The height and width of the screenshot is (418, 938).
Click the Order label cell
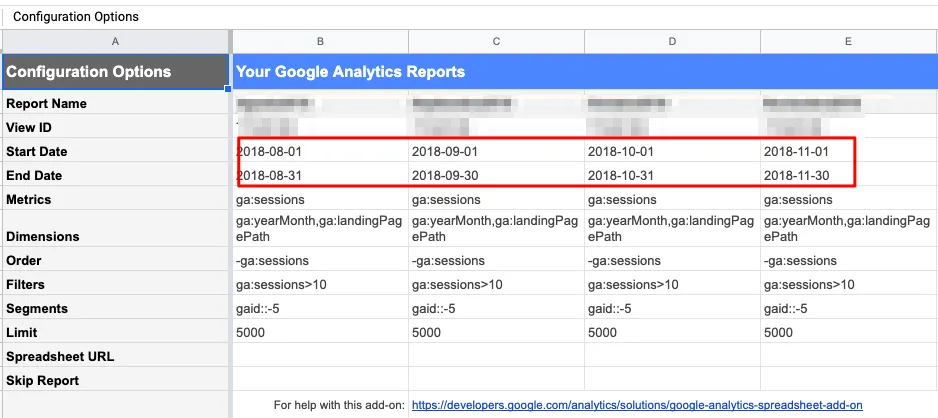pyautogui.click(x=115, y=260)
